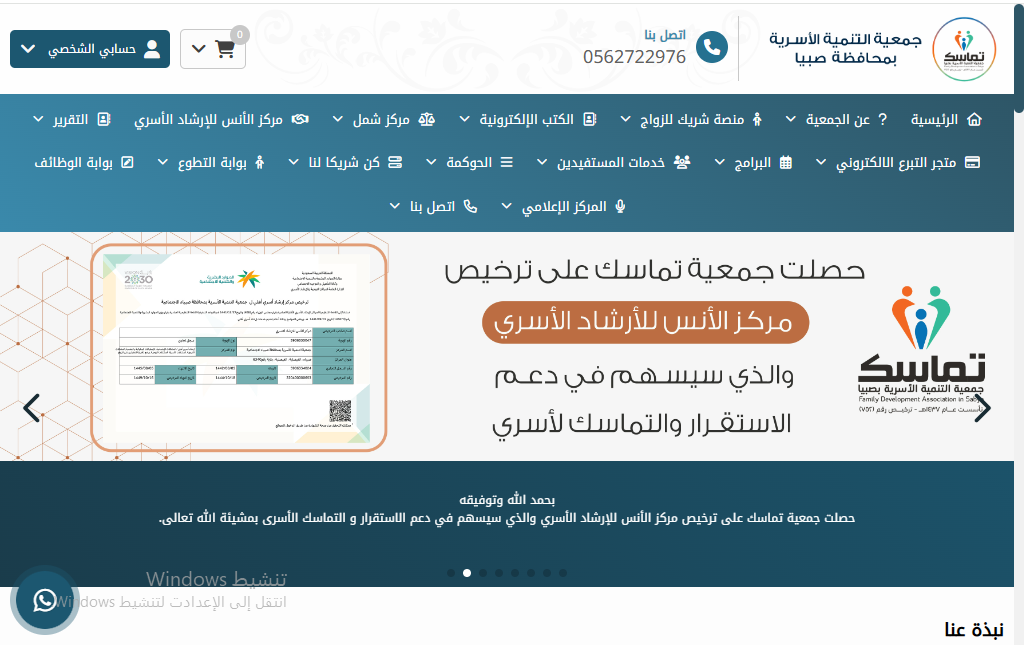Click the users icon beside خدمات المستفيدين
Screen dimensions: 1024x645
pyautogui.click(x=682, y=163)
